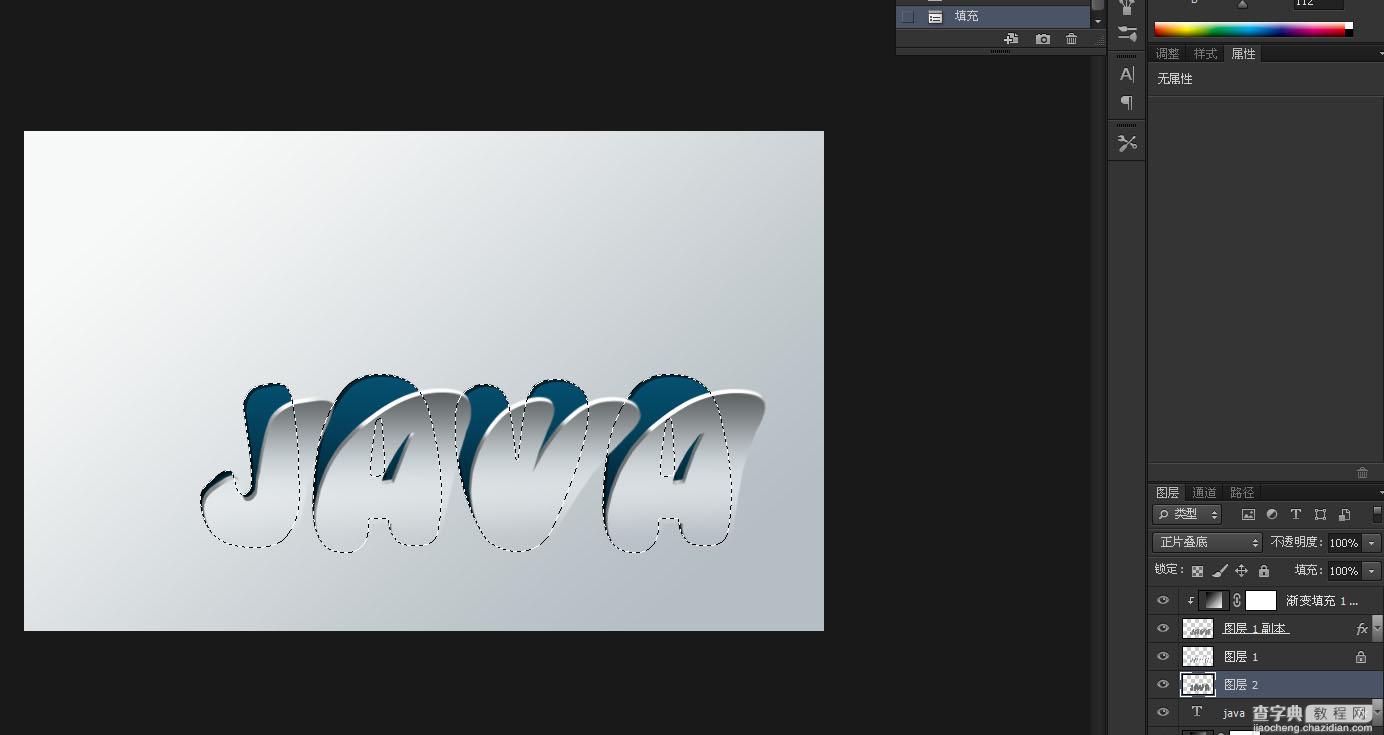1384x735 pixels.
Task: Lock image pixels brush icon
Action: tap(1220, 571)
